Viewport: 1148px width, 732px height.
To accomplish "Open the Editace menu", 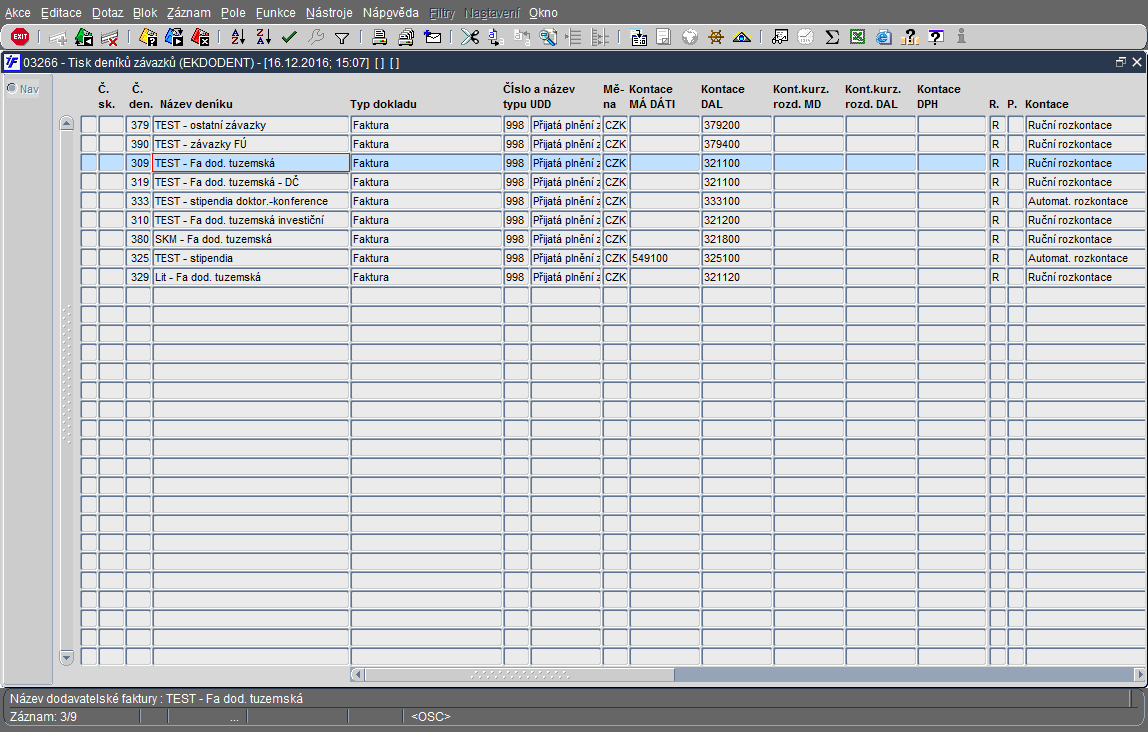I will click(x=62, y=12).
